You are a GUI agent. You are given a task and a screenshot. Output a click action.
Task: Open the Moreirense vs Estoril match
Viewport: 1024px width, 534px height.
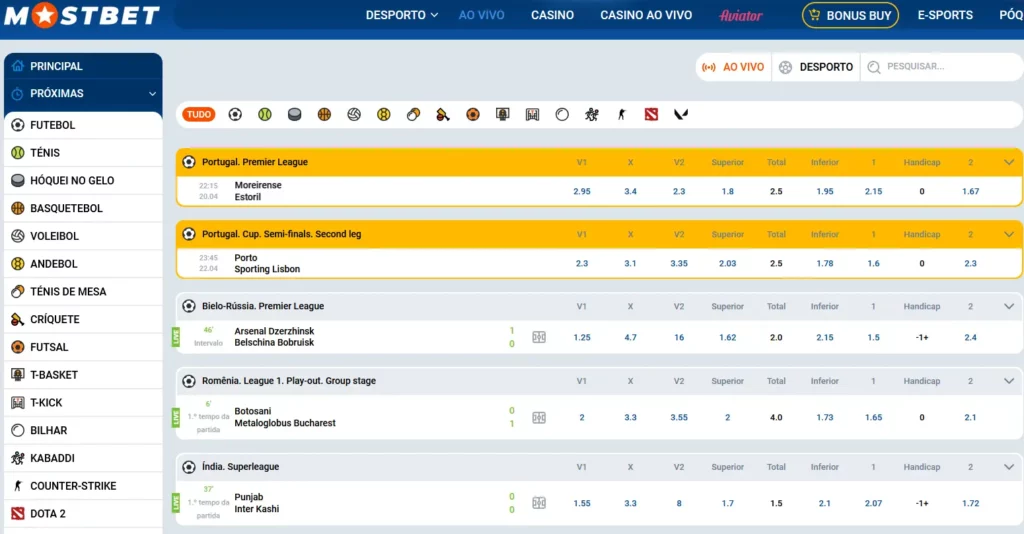point(258,191)
